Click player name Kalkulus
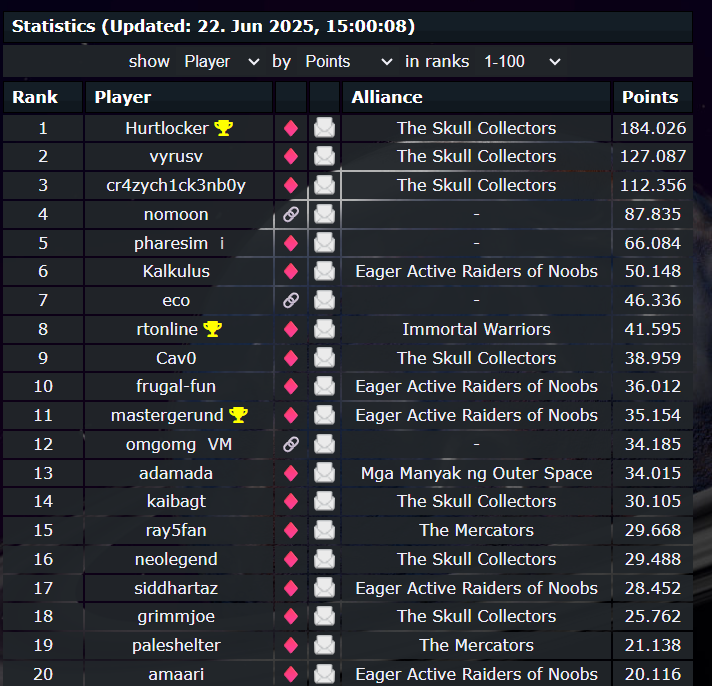712x686 pixels. [176, 271]
